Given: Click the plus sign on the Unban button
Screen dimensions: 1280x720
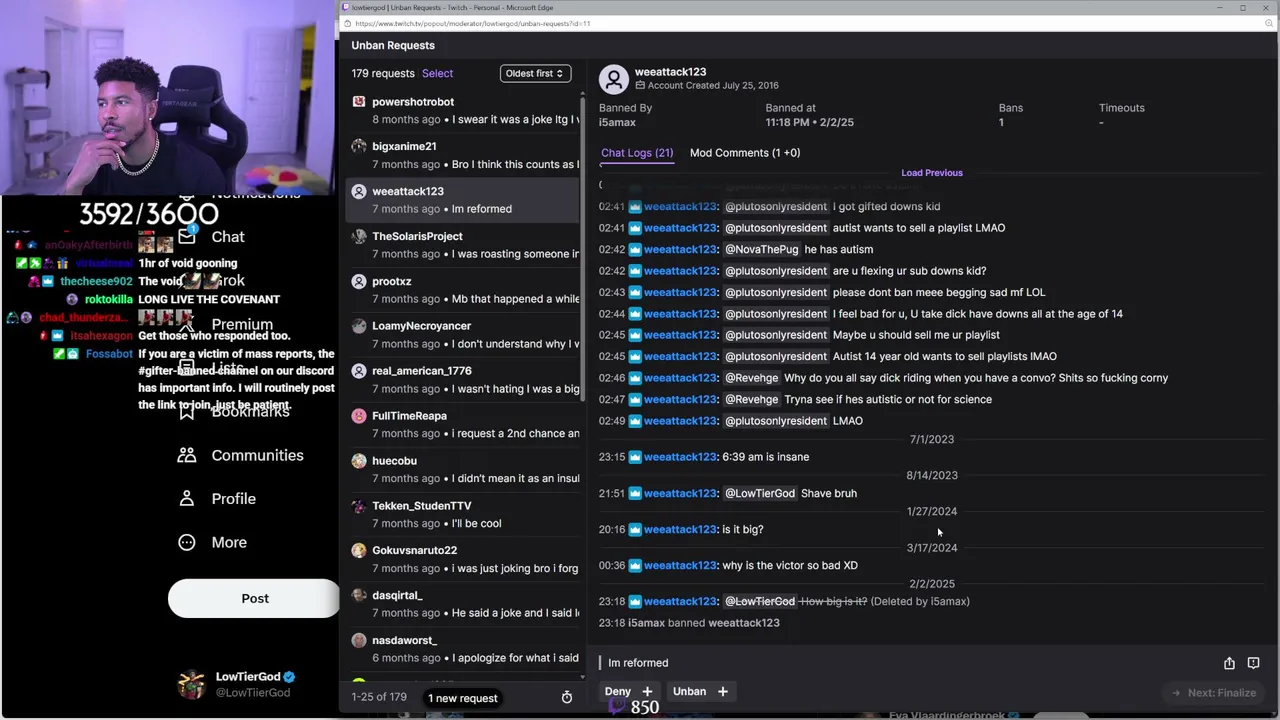Looking at the screenshot, I should (x=722, y=691).
